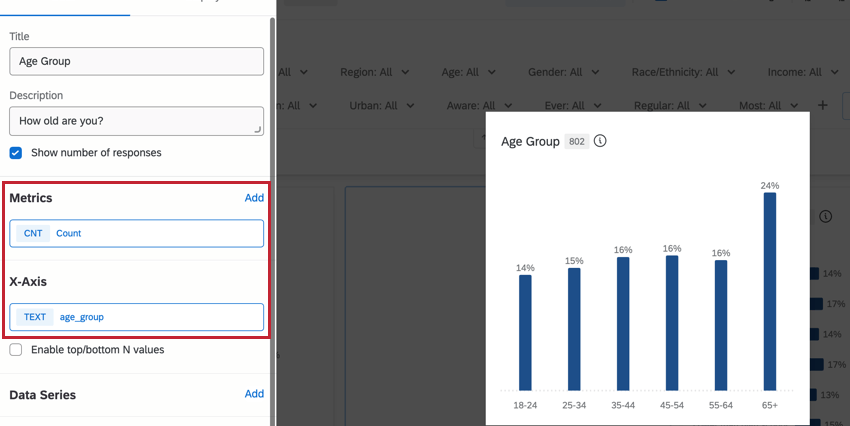Click the Title input with Age Group
850x426 pixels.
(x=136, y=61)
